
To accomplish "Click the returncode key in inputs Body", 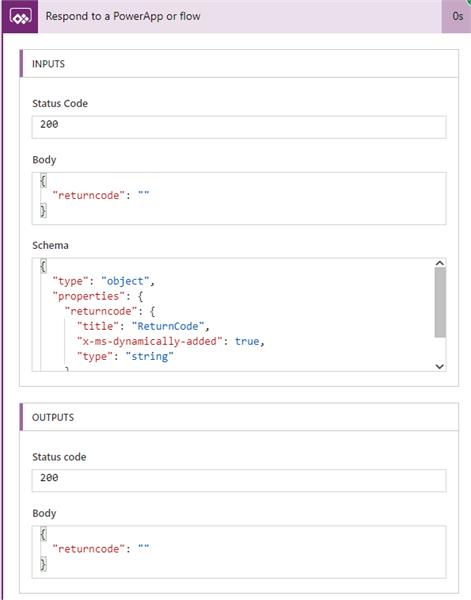I will click(x=88, y=196).
